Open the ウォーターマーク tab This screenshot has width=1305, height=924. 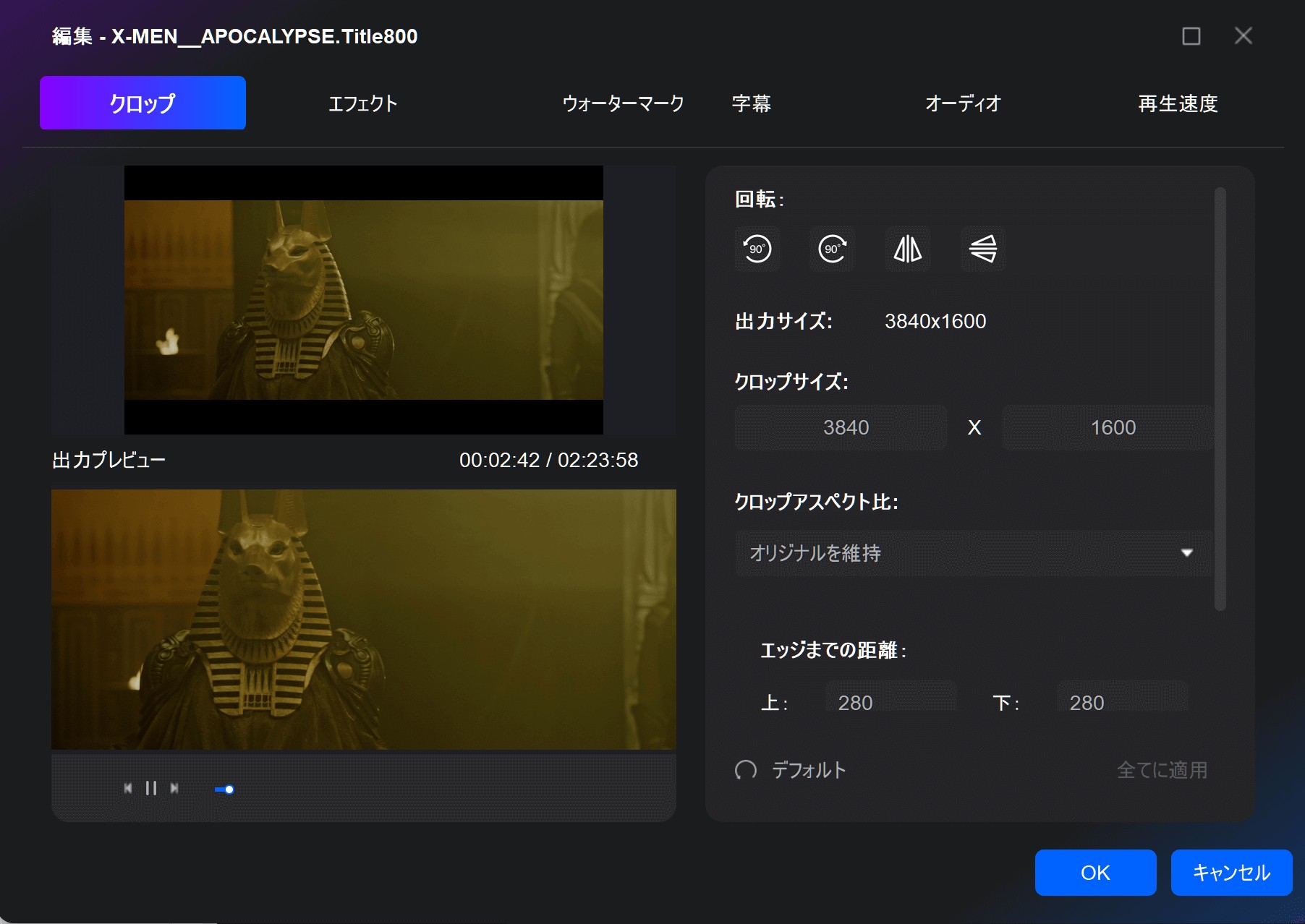pos(623,103)
